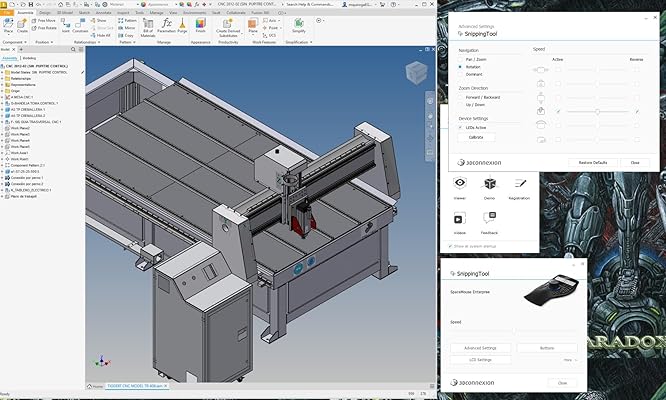The image size is (666, 400).
Task: Open the More dropdown in SpaceMouse panel
Action: click(x=570, y=359)
